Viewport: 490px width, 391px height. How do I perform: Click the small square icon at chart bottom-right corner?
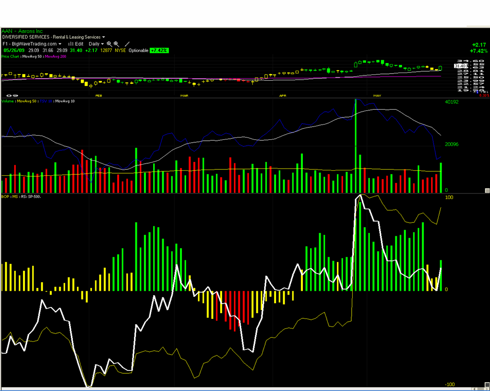point(487,385)
